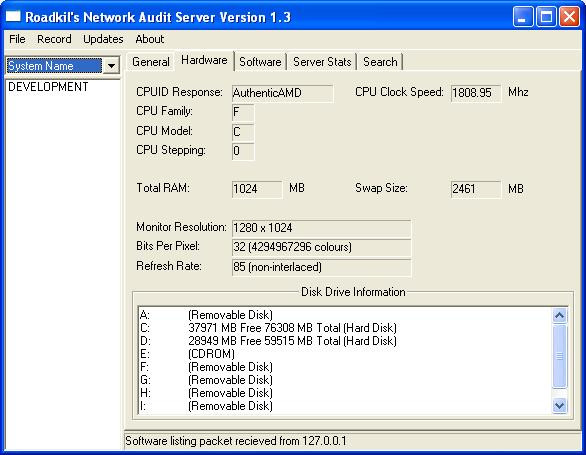Switch to the Search tab
The height and width of the screenshot is (455, 586).
pyautogui.click(x=380, y=62)
